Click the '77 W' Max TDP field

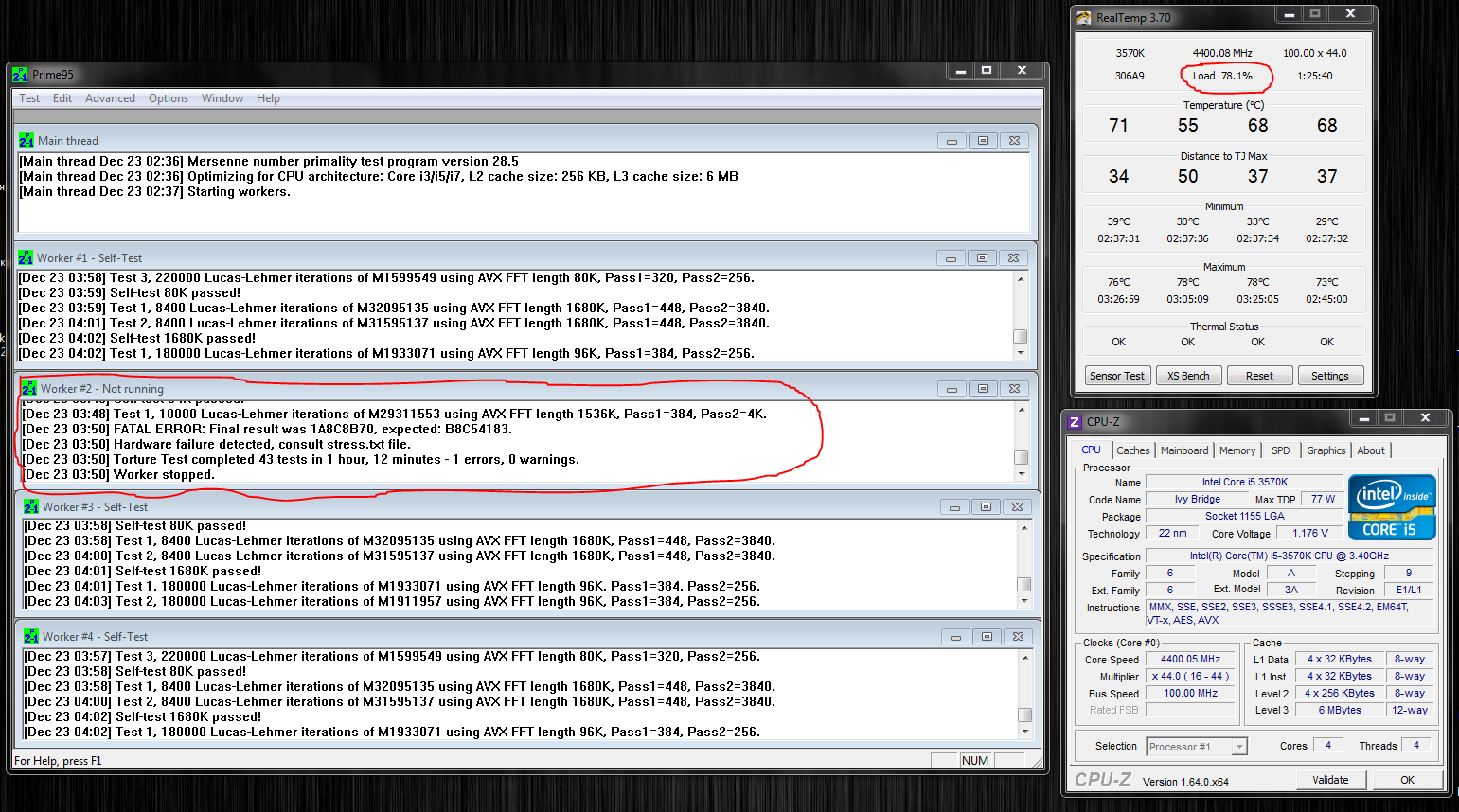tap(1323, 499)
